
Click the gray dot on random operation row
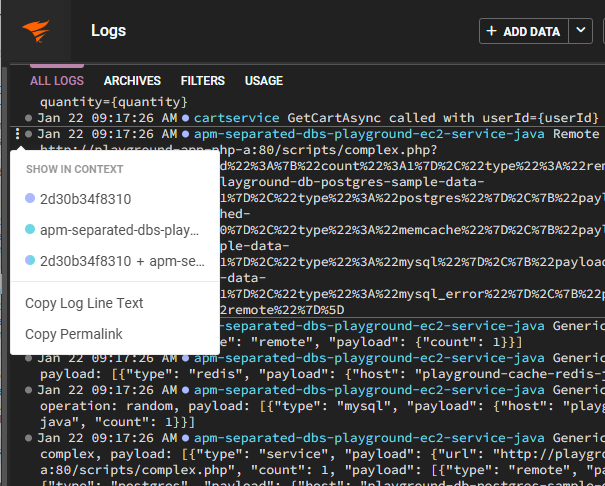[28, 390]
